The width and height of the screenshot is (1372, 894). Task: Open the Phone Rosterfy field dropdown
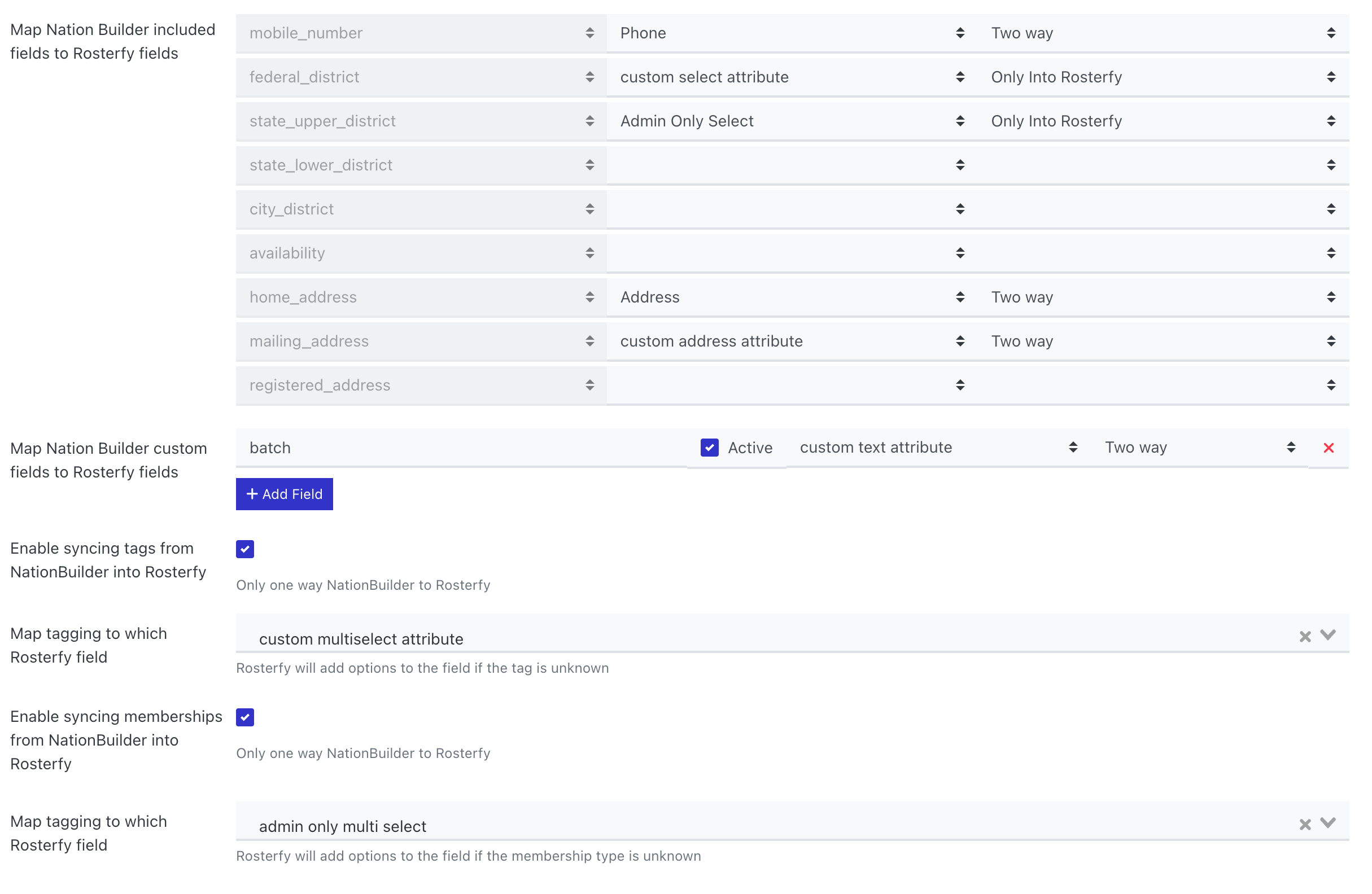pyautogui.click(x=792, y=33)
